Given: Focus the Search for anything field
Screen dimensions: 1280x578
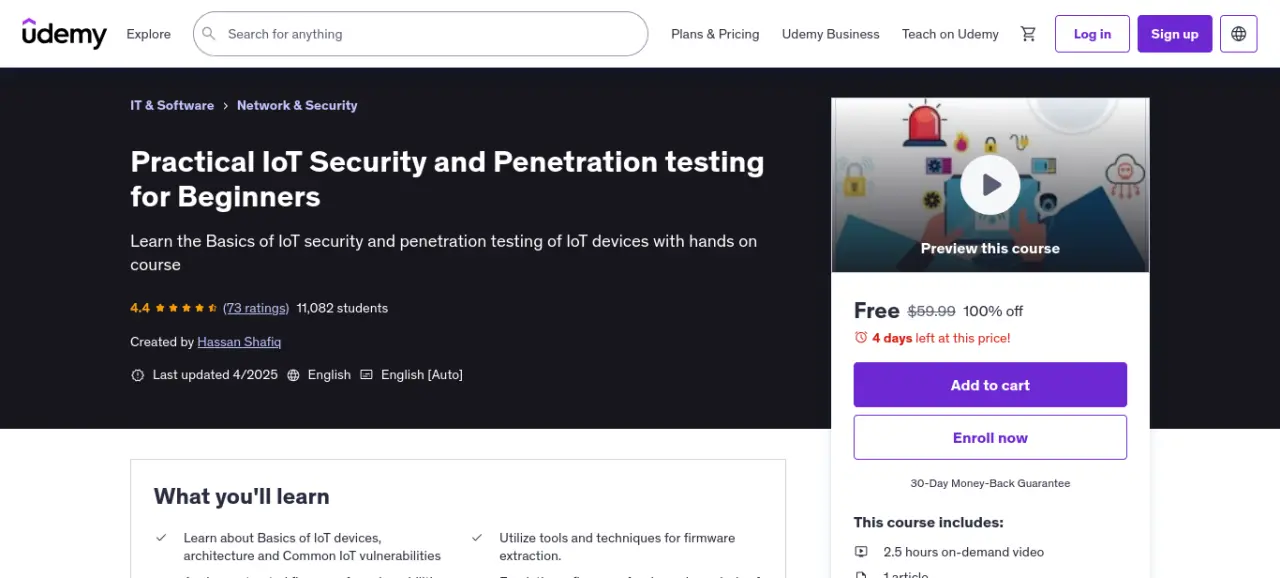Looking at the screenshot, I should [x=420, y=34].
